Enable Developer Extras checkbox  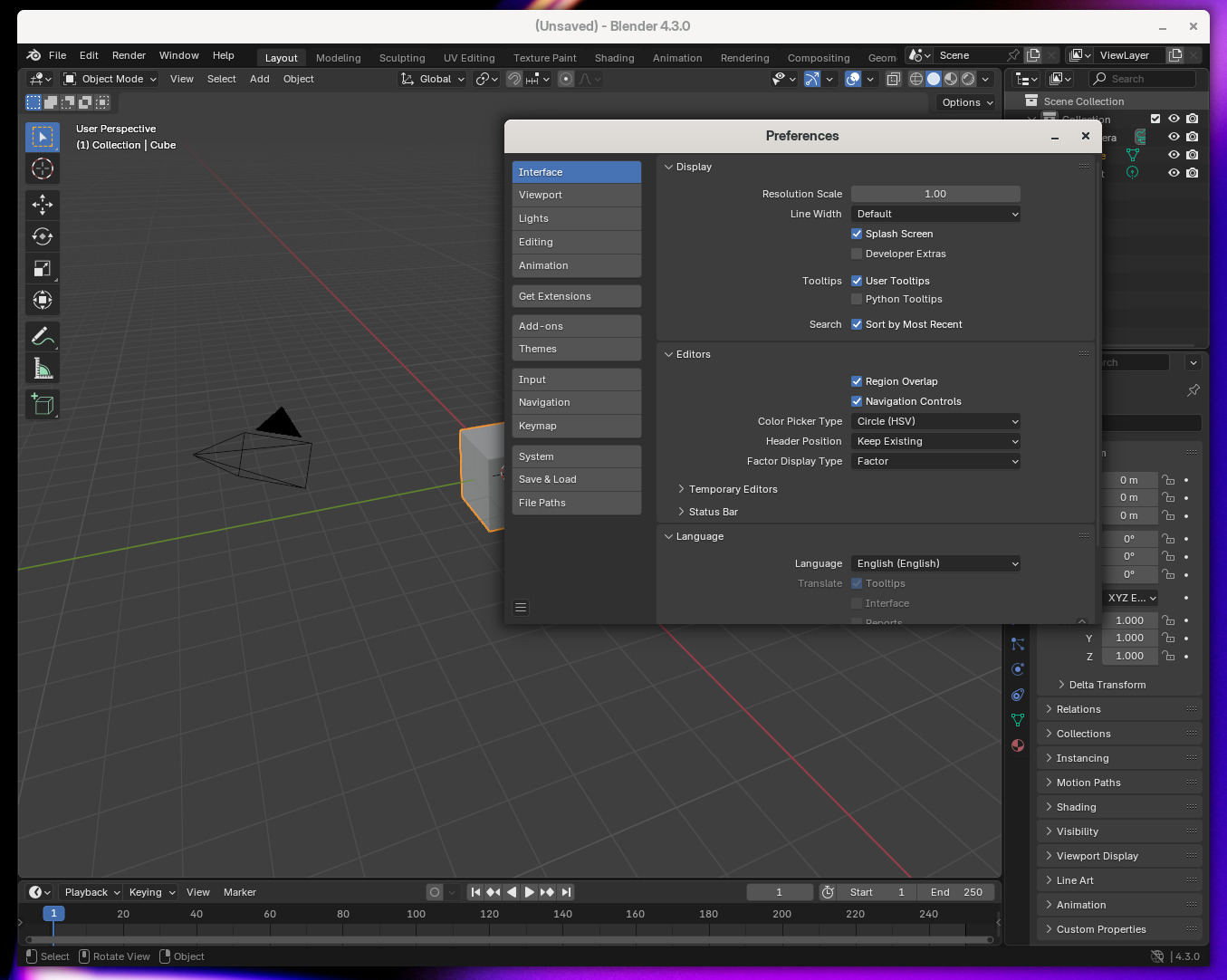pyautogui.click(x=857, y=254)
